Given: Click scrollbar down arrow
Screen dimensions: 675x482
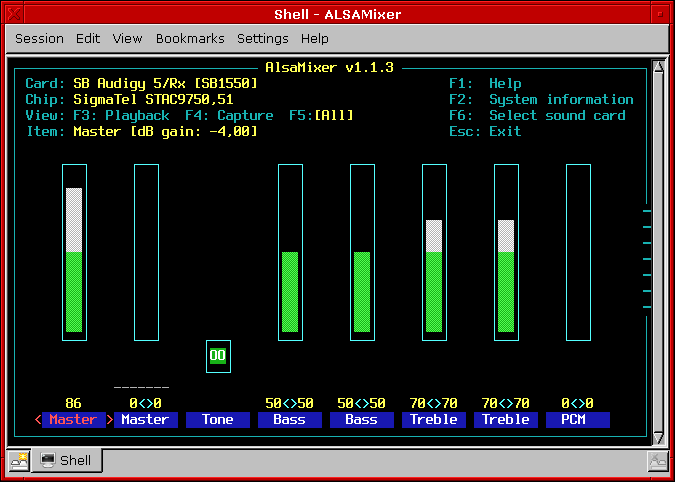Looking at the screenshot, I should [x=658, y=437].
